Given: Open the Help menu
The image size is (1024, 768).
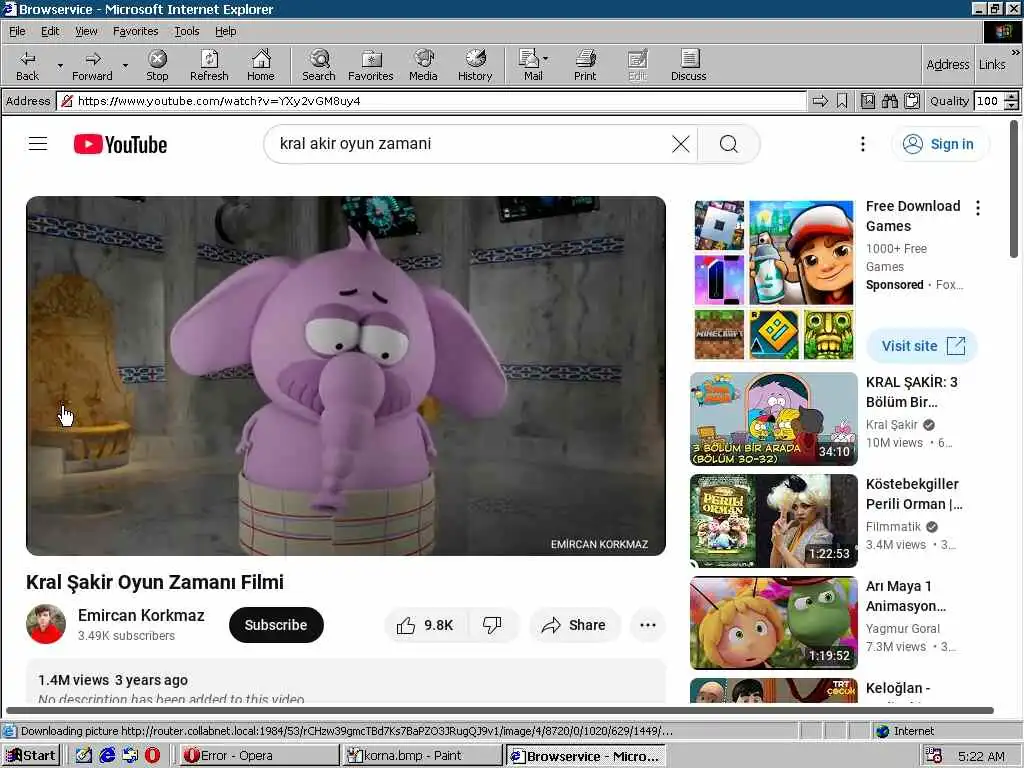Looking at the screenshot, I should coord(225,31).
